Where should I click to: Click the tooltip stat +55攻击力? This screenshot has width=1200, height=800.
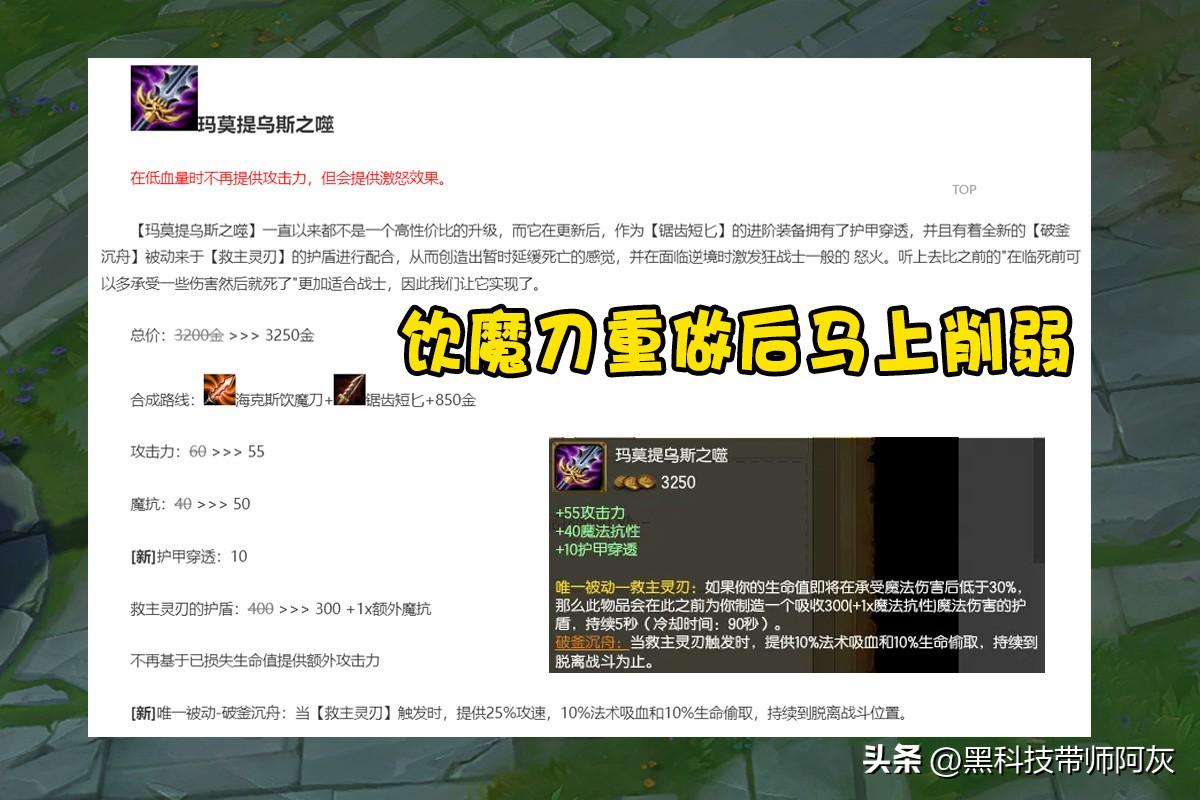[x=590, y=513]
